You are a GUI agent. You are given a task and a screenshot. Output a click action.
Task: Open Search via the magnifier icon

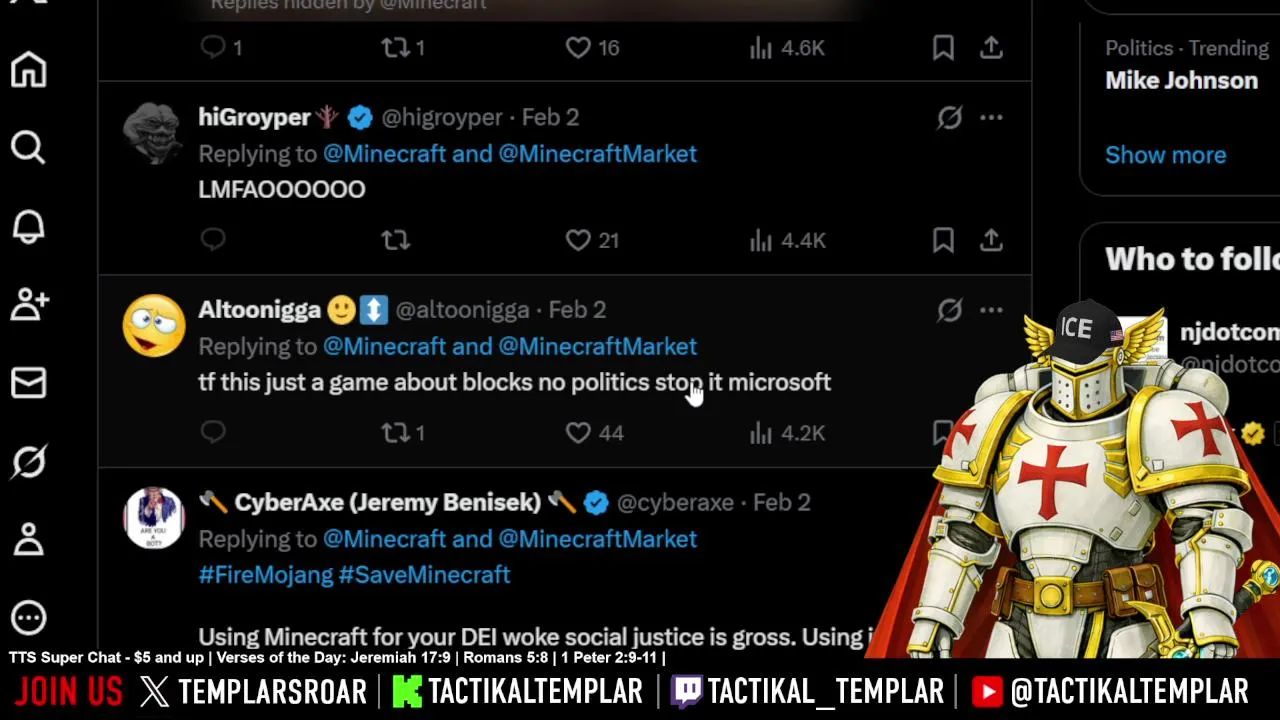(x=28, y=148)
